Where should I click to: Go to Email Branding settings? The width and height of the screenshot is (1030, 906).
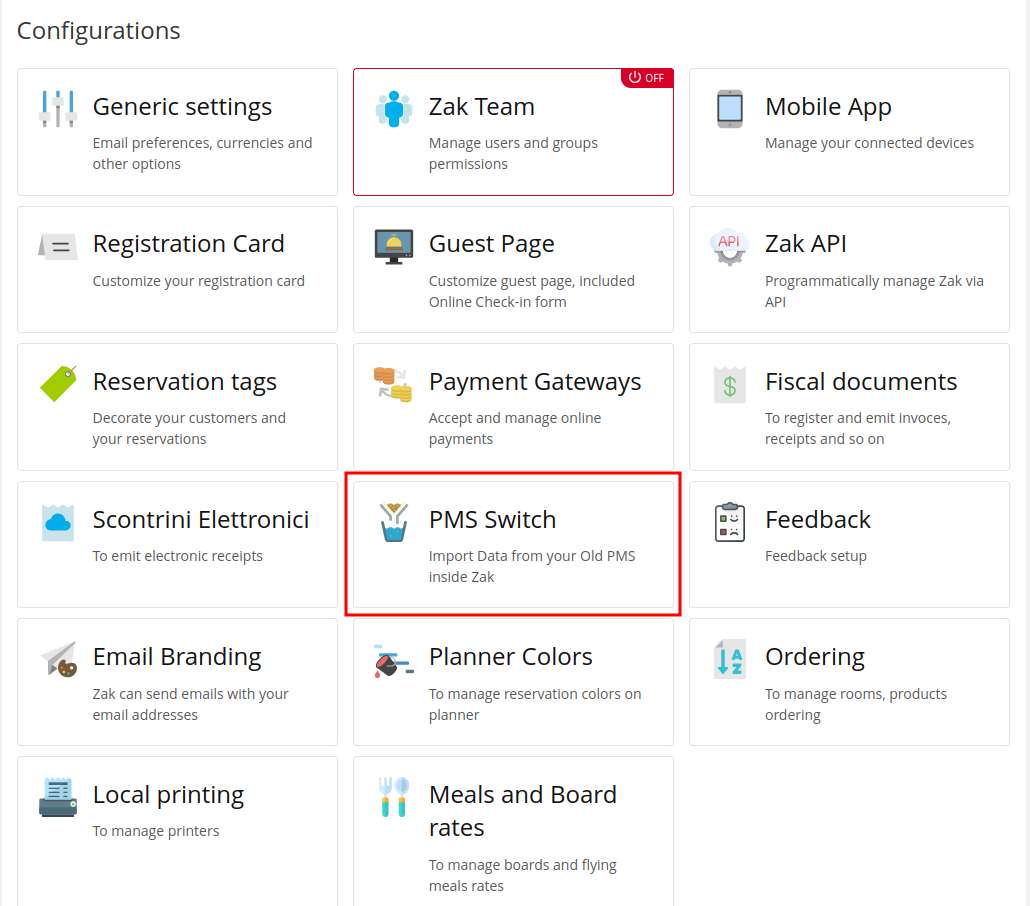coord(177,657)
